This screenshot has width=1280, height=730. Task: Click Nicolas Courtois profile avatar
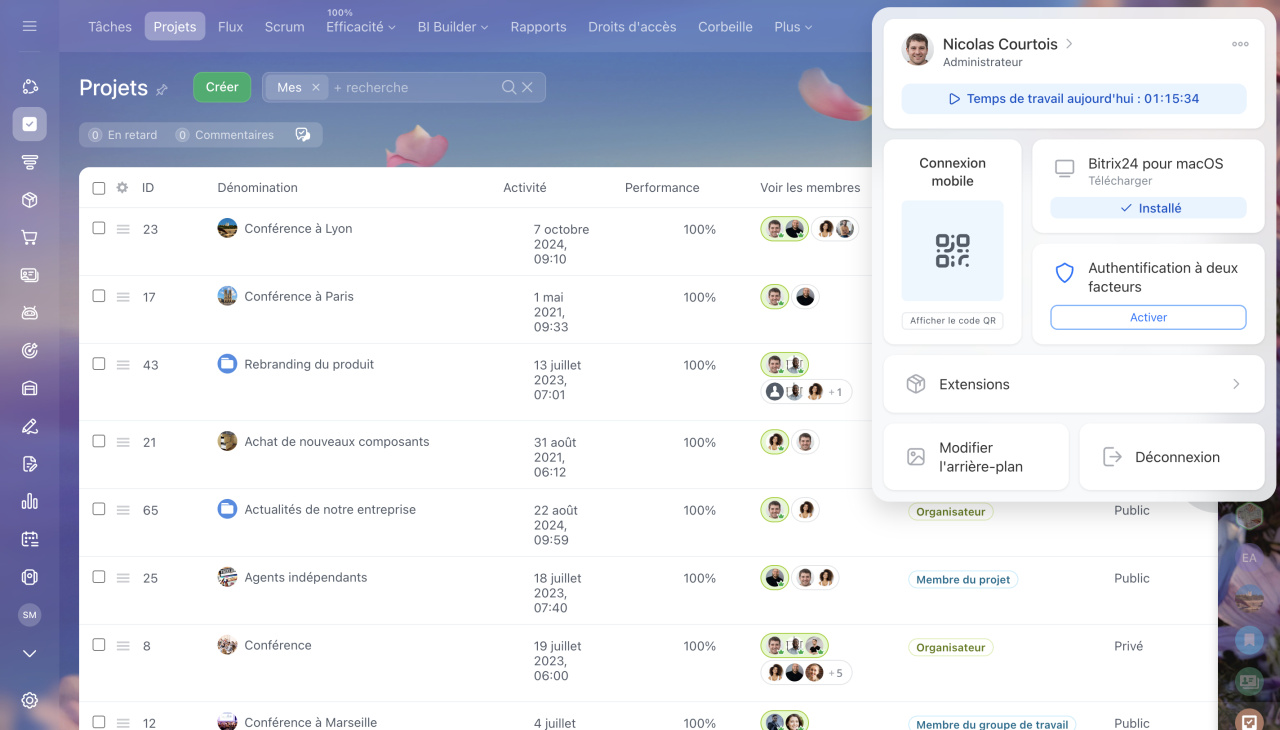tap(917, 50)
